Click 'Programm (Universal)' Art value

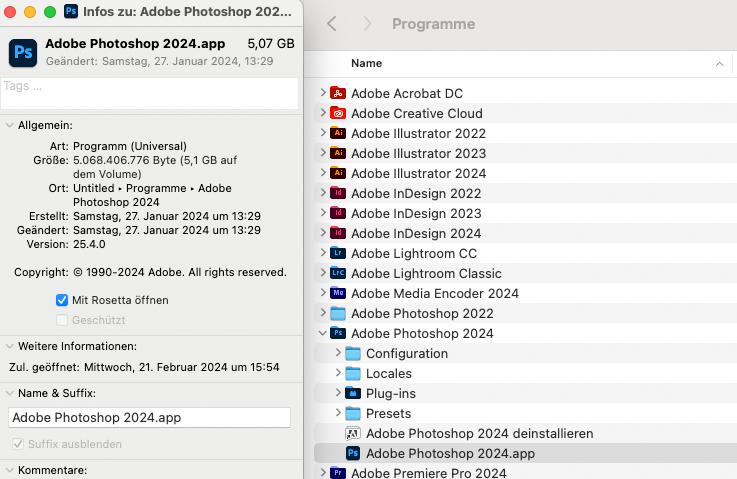tap(130, 146)
